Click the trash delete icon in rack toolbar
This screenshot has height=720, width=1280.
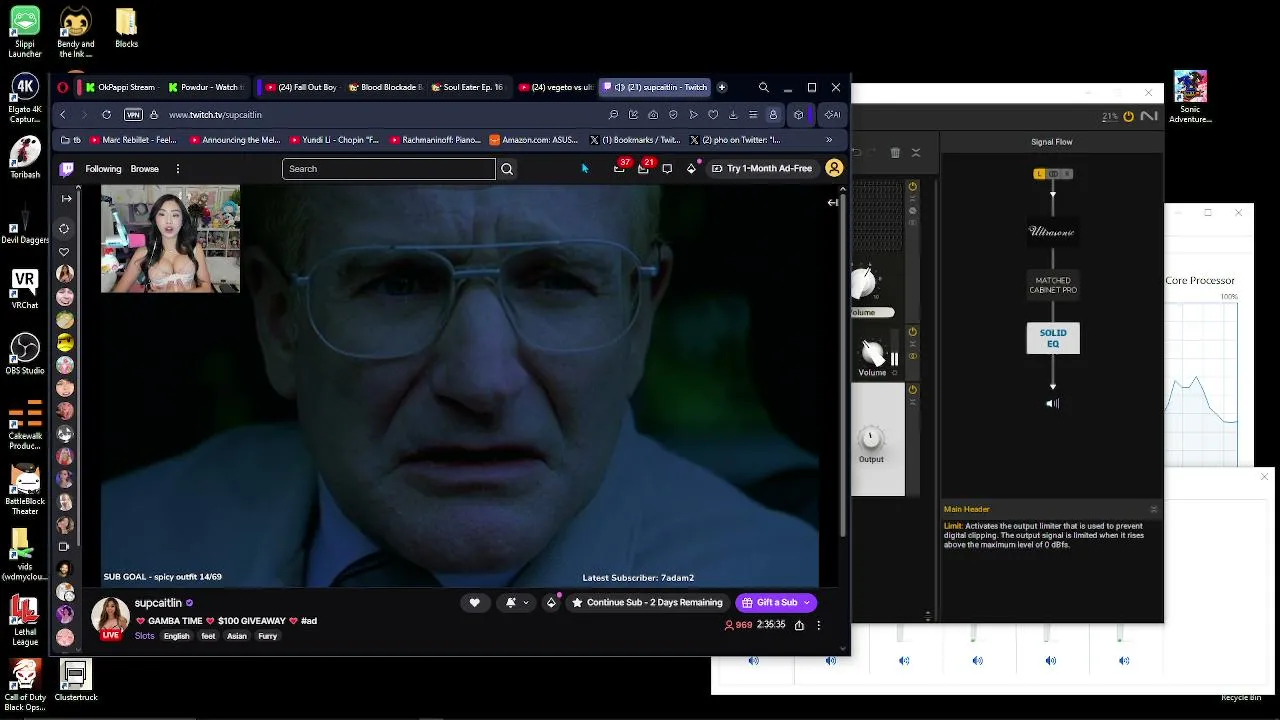tap(895, 153)
